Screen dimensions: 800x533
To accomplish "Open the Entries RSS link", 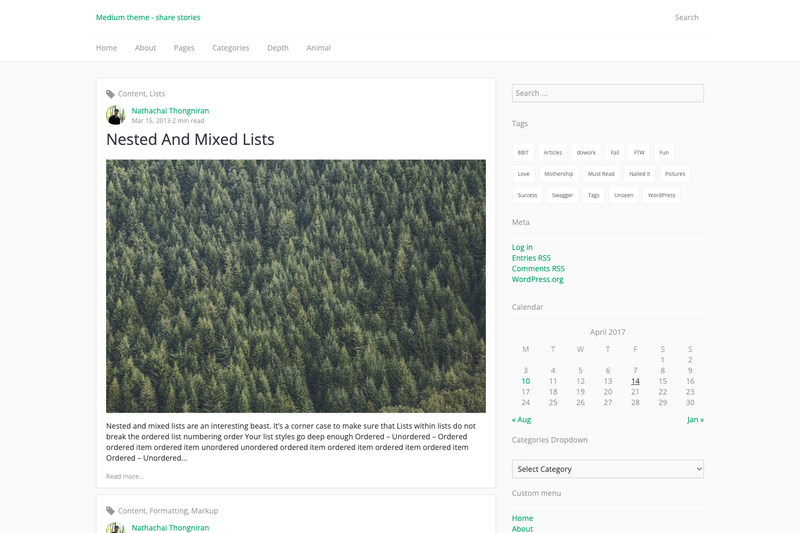I will 531,258.
